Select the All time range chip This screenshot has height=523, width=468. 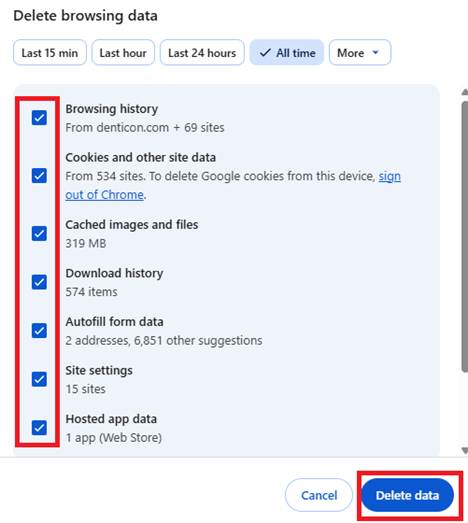tap(287, 53)
